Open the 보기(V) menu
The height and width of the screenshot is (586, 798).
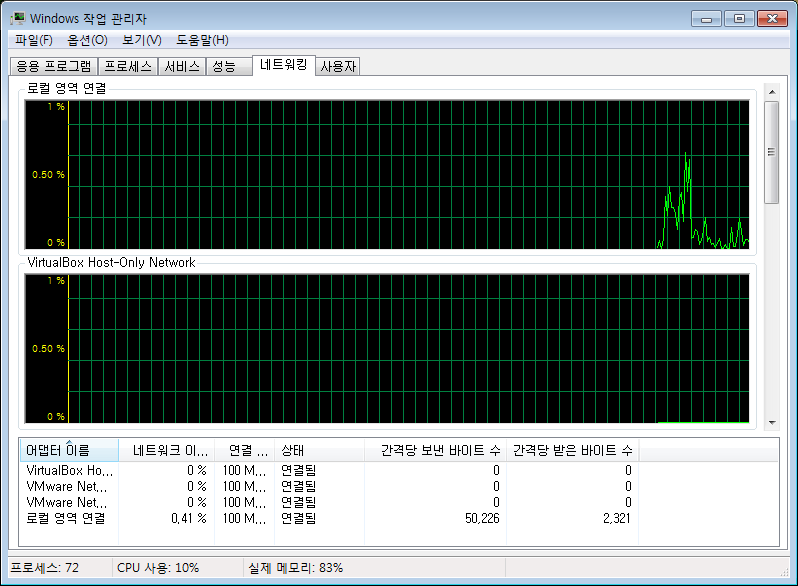tap(142, 40)
